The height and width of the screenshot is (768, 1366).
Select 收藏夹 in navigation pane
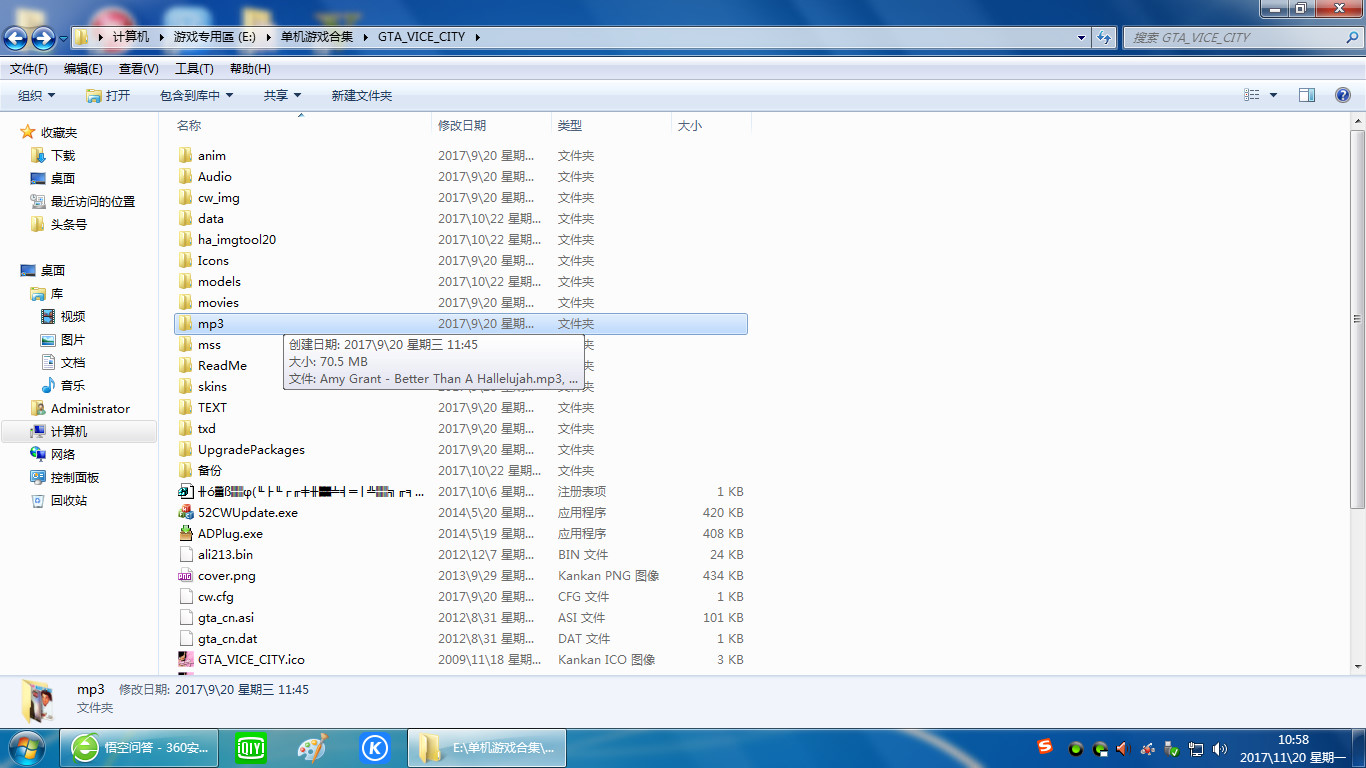point(59,132)
